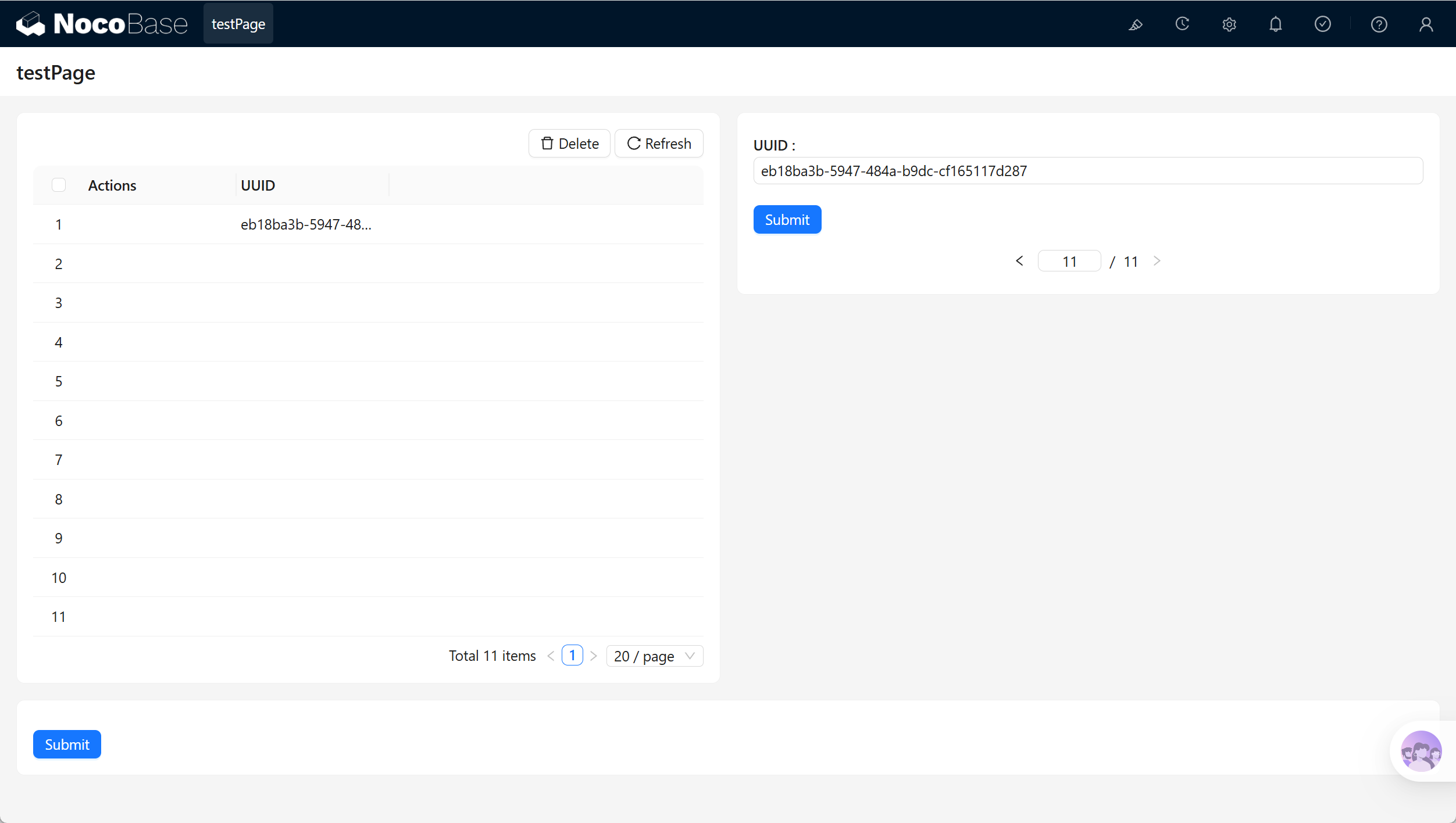Focus the UUID input field

(1088, 171)
